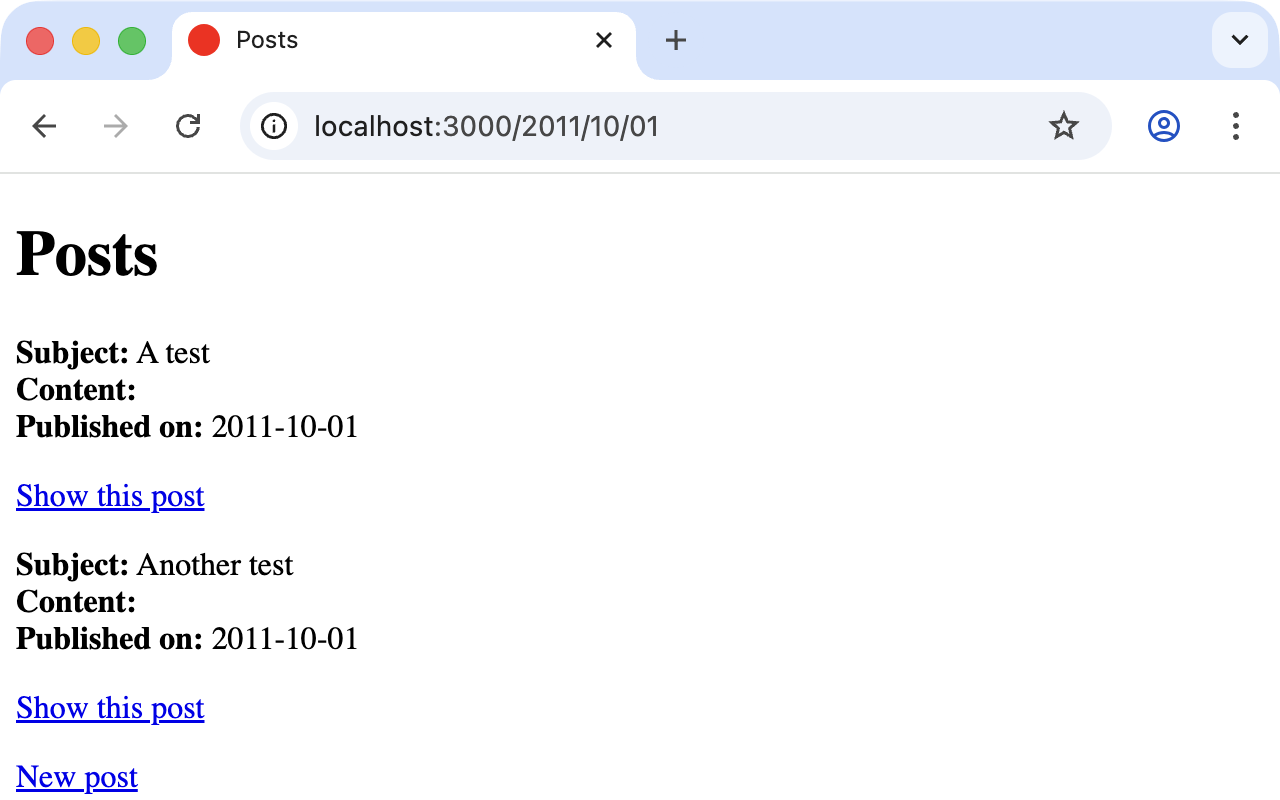Viewport: 1280px width, 800px height.
Task: Open the browser profile menu
Action: point(1163,126)
